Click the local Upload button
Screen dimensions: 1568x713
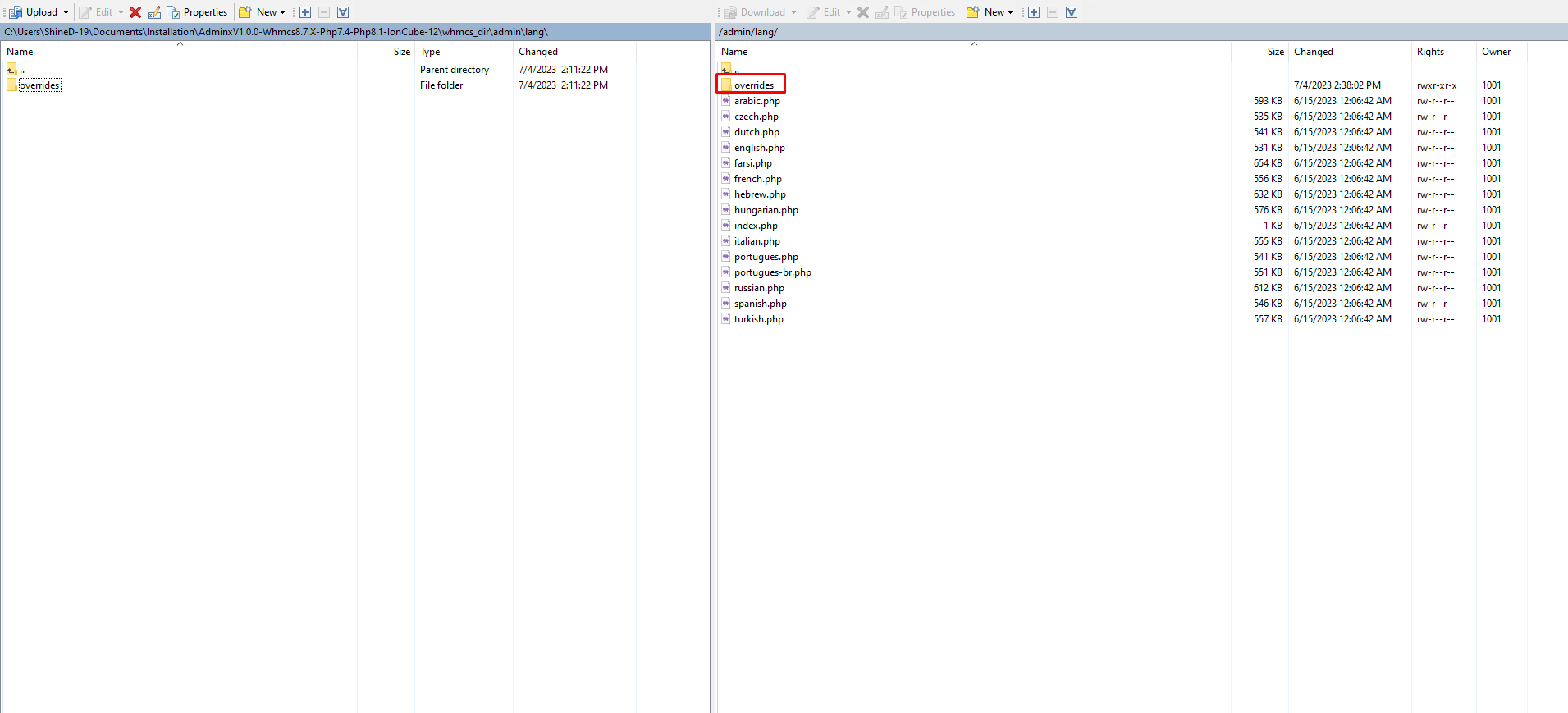coord(34,12)
